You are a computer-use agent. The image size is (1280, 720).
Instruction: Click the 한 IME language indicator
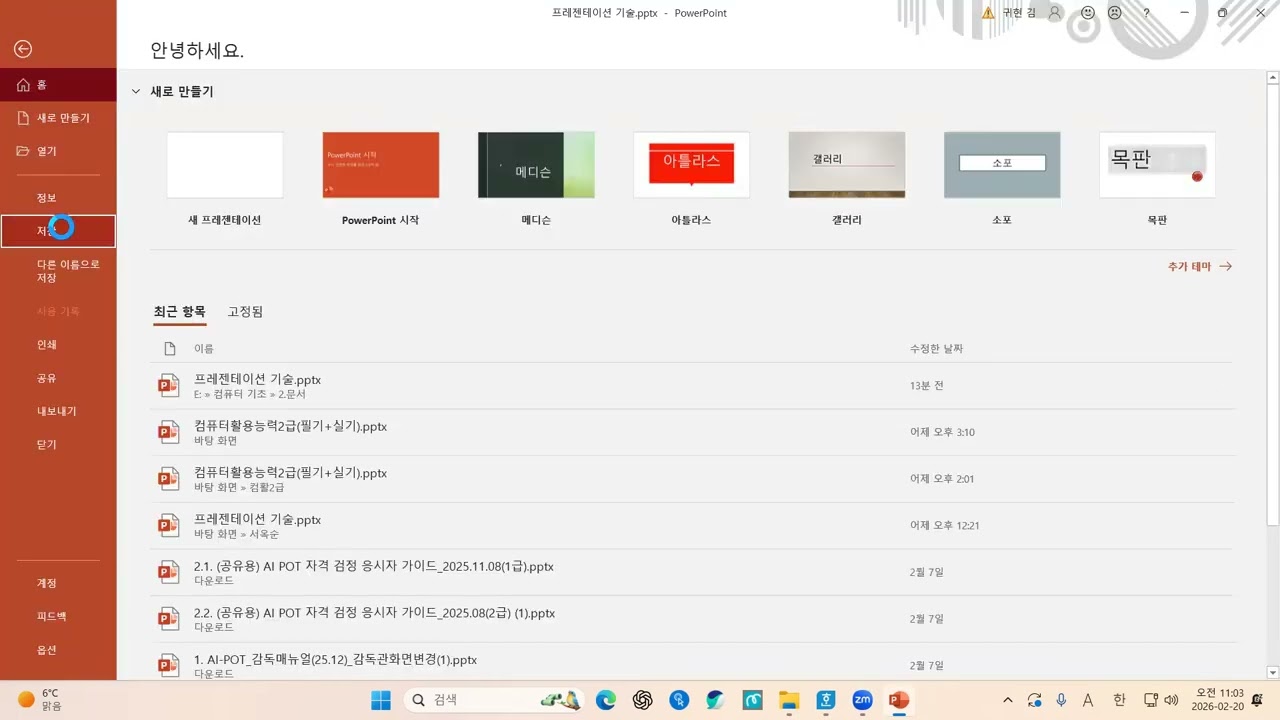pos(1119,700)
